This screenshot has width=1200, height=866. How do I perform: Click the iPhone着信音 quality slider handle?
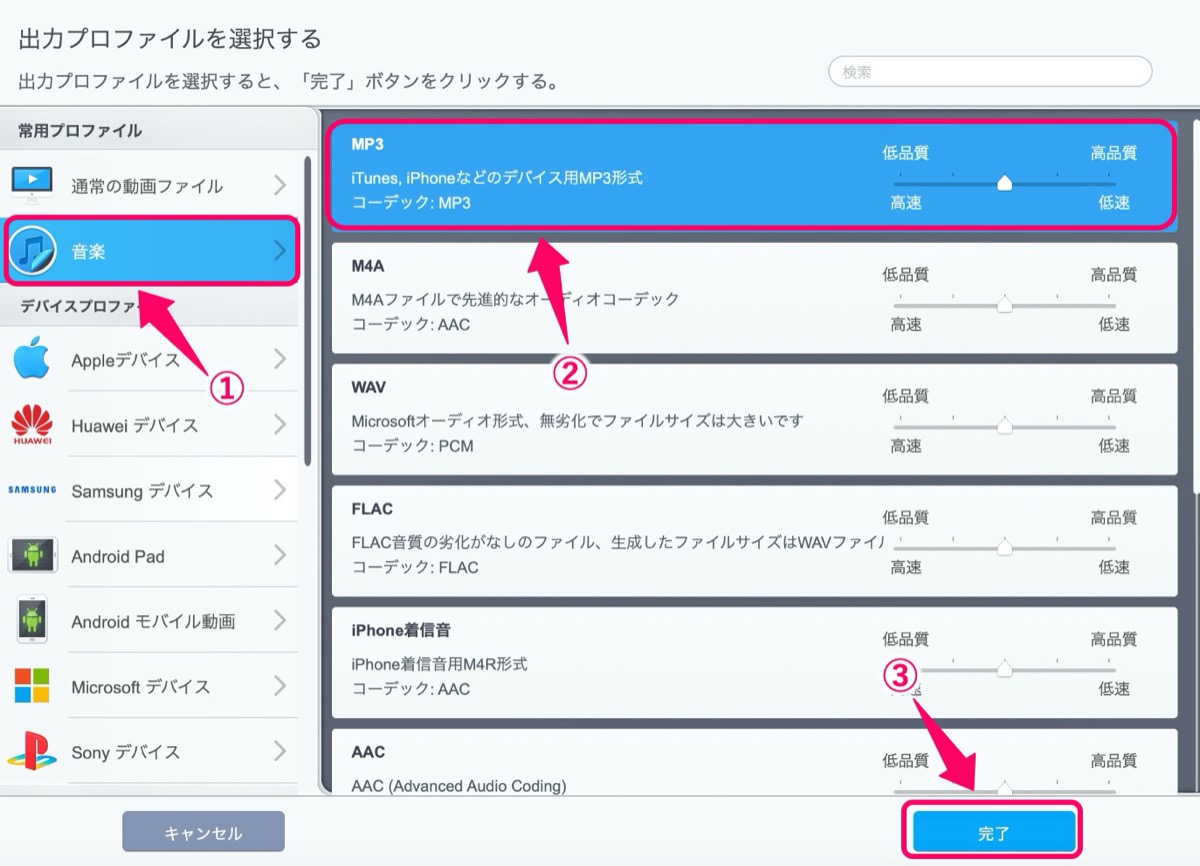tap(1005, 669)
